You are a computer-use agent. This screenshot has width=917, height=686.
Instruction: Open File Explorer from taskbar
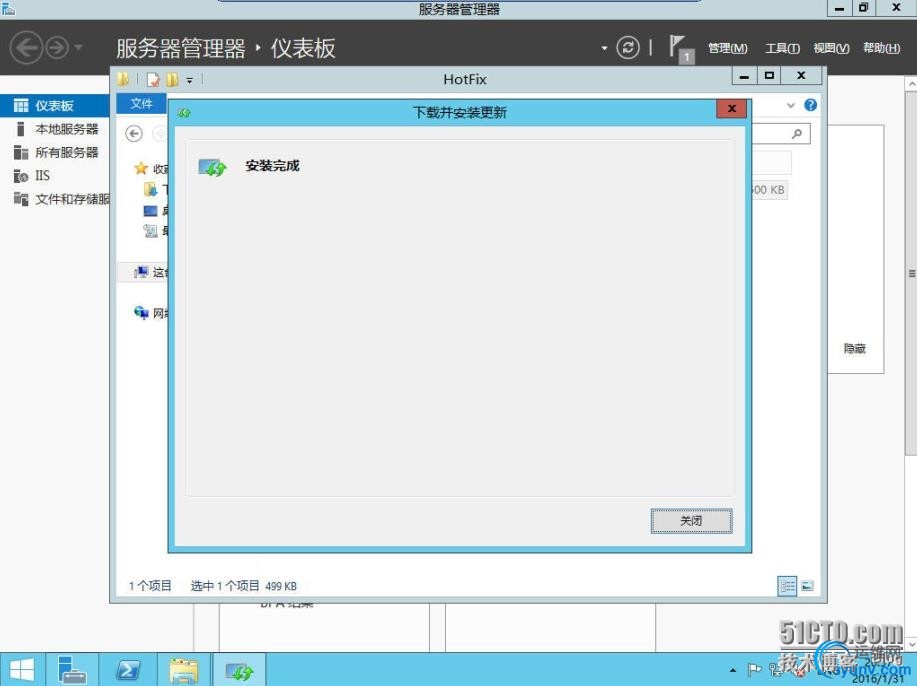[x=184, y=670]
